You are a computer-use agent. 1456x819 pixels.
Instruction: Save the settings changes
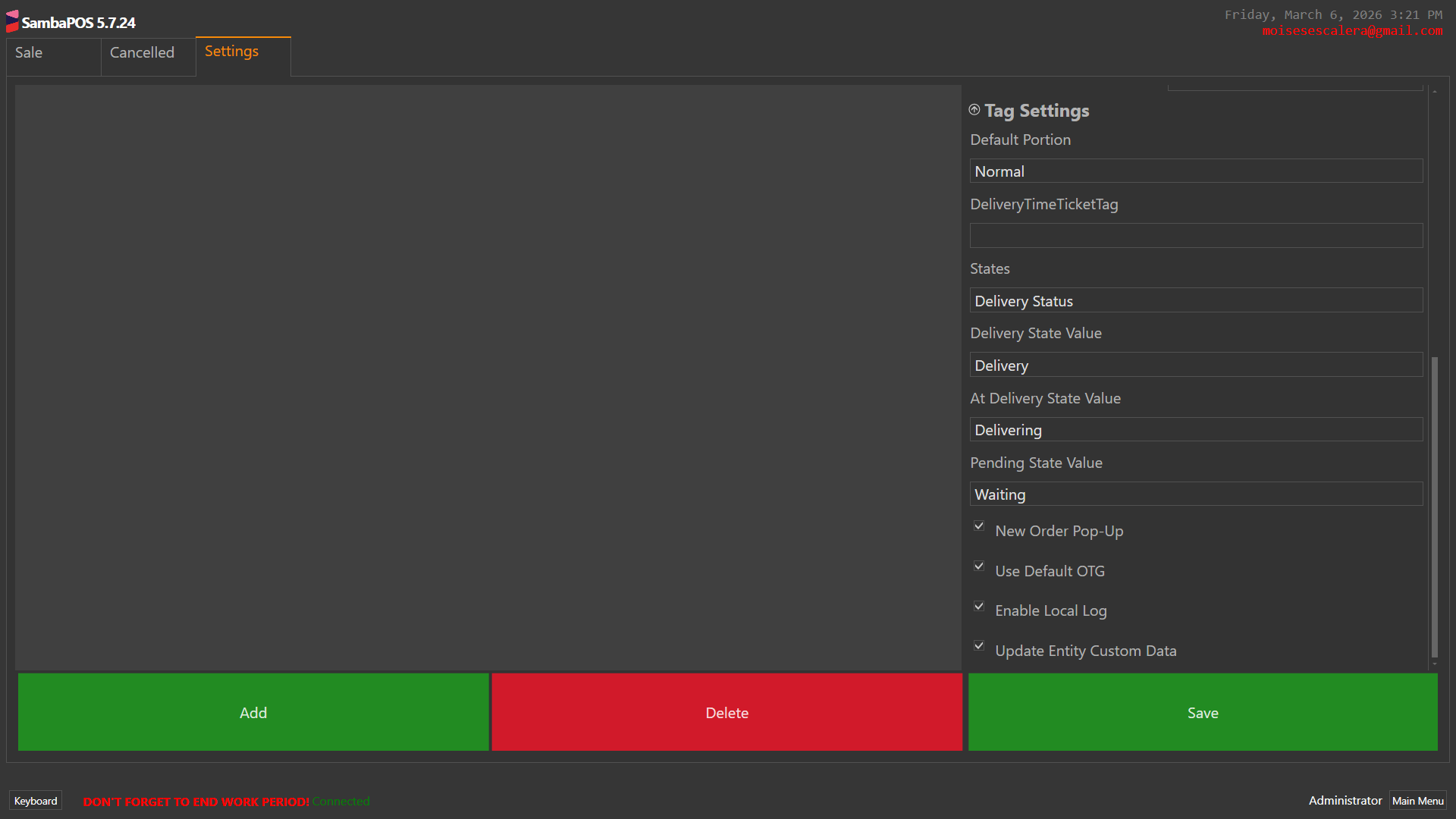pyautogui.click(x=1203, y=712)
